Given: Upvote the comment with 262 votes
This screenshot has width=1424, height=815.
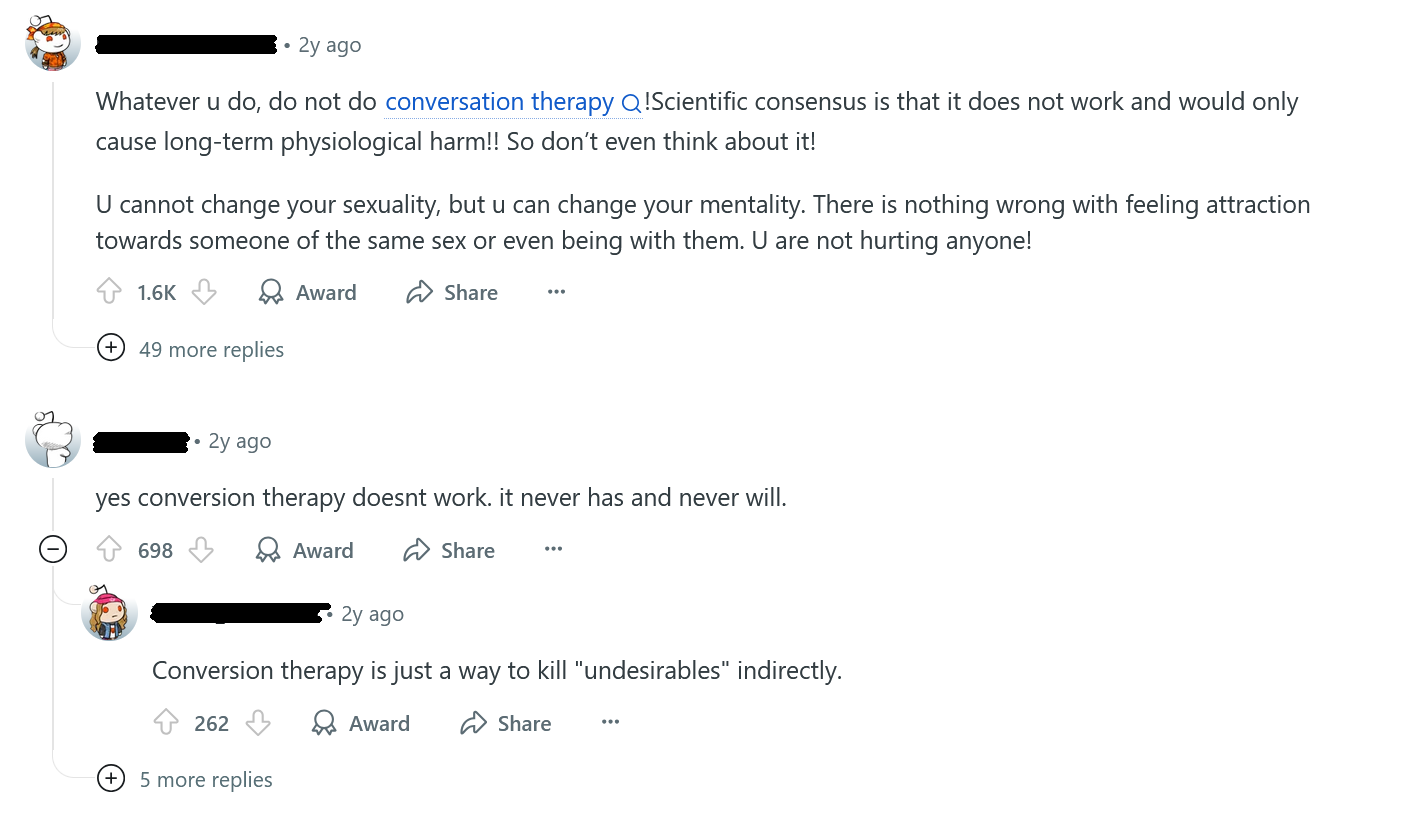Looking at the screenshot, I should tap(166, 723).
